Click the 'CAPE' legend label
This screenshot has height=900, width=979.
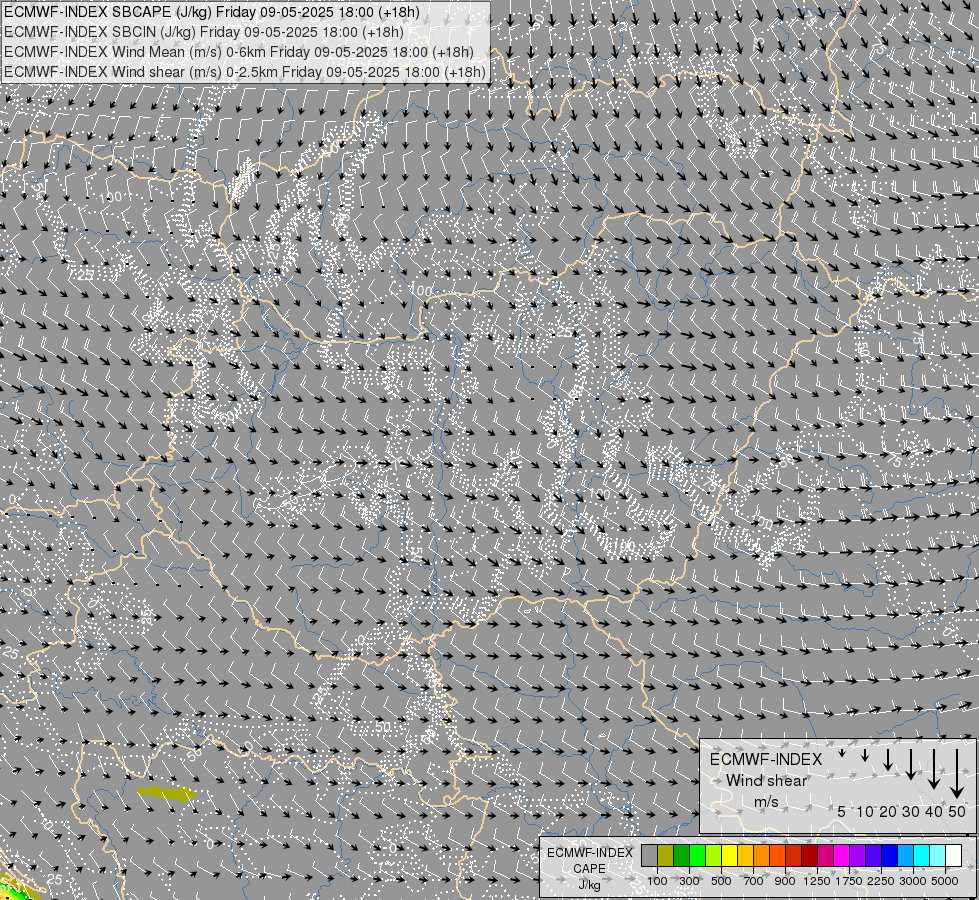pyautogui.click(x=589, y=869)
